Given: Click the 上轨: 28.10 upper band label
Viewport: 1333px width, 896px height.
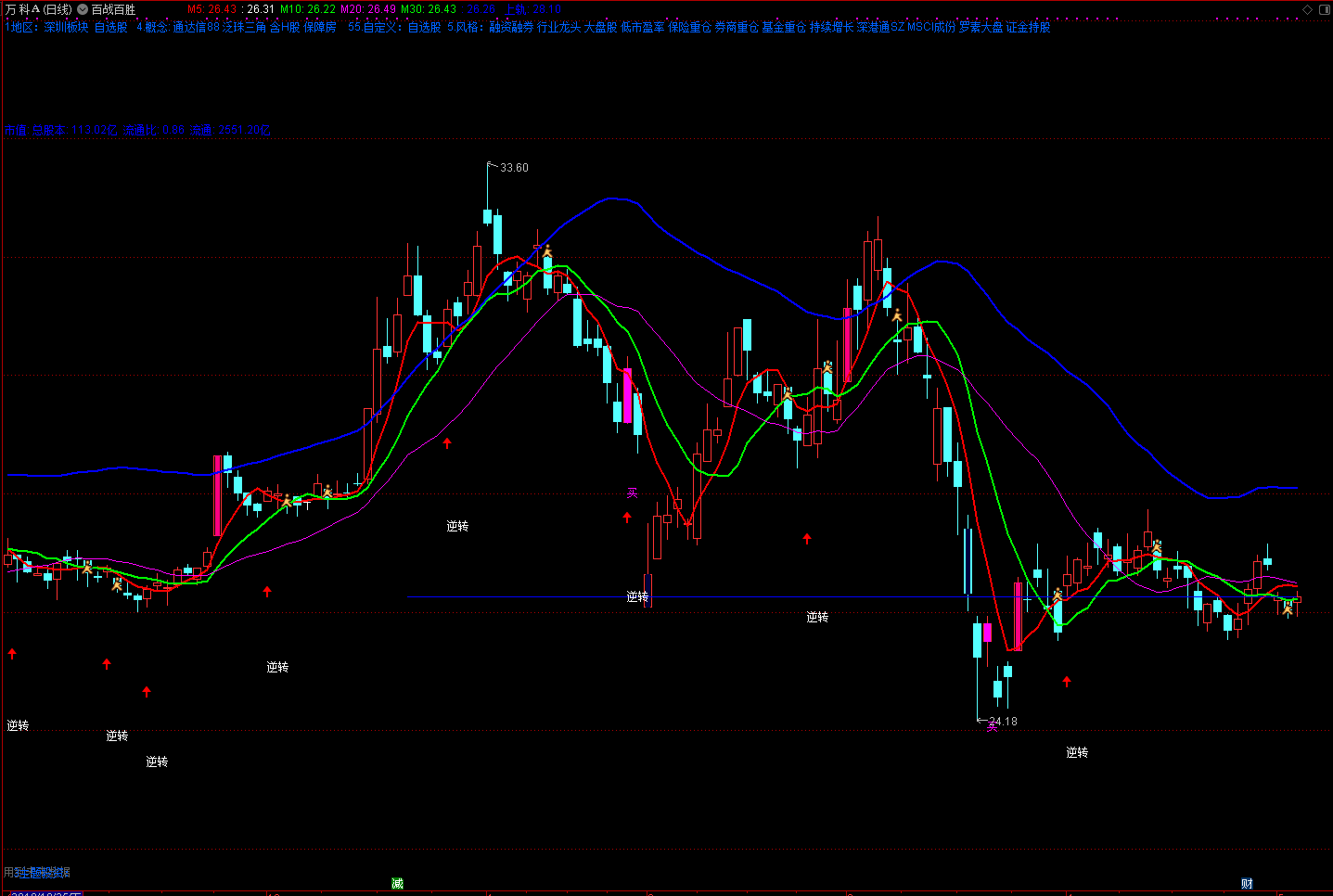Looking at the screenshot, I should point(533,9).
